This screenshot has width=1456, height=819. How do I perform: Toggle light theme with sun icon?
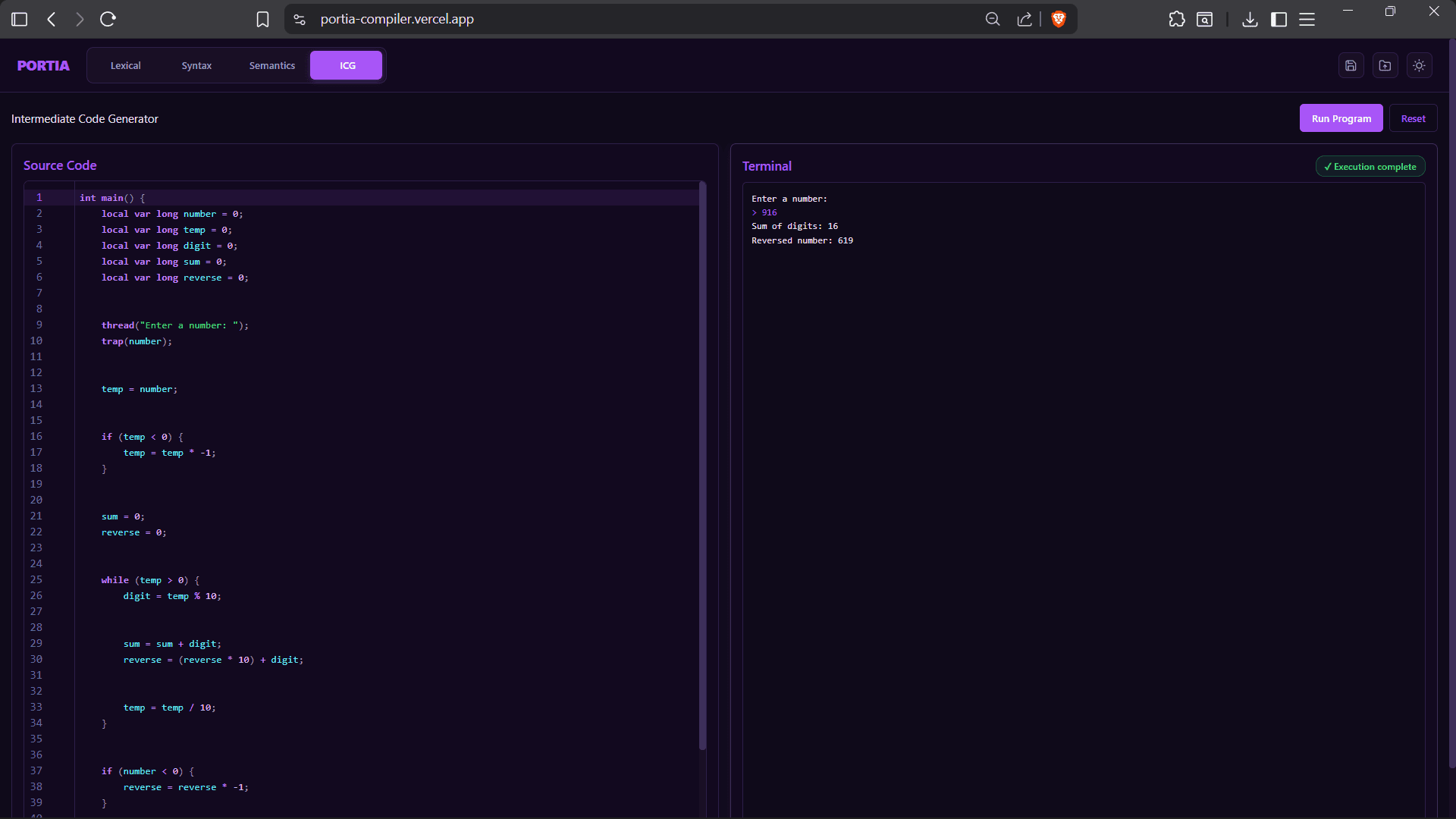pyautogui.click(x=1419, y=65)
